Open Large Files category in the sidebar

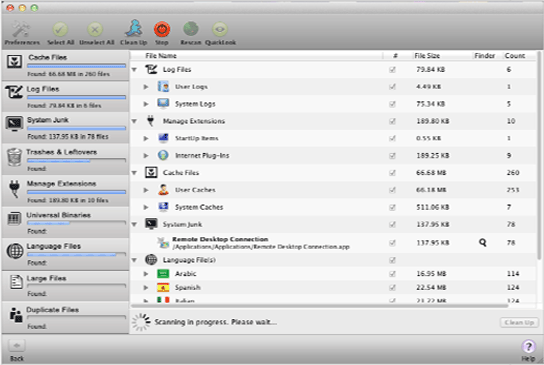pos(66,286)
